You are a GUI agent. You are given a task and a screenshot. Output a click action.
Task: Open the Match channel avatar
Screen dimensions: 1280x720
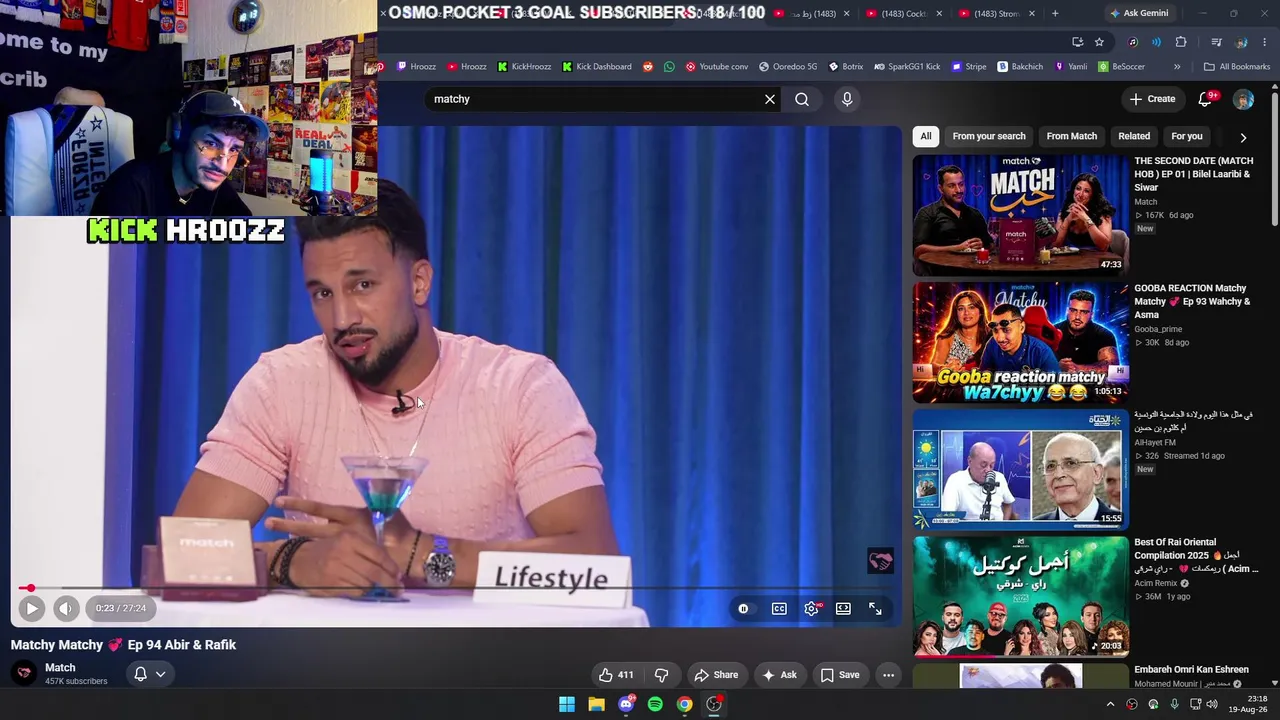point(24,673)
